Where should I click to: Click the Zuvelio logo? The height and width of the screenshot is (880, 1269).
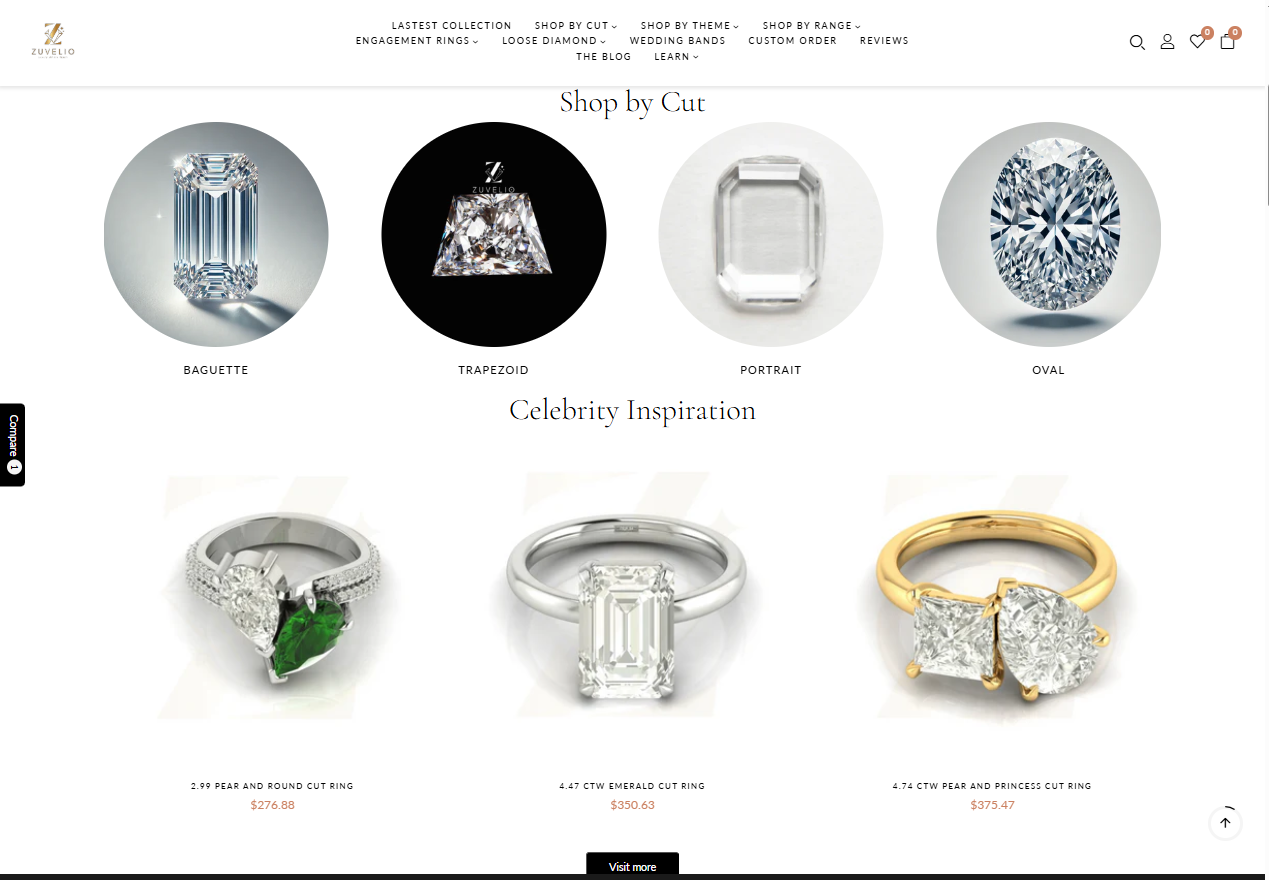tap(53, 41)
